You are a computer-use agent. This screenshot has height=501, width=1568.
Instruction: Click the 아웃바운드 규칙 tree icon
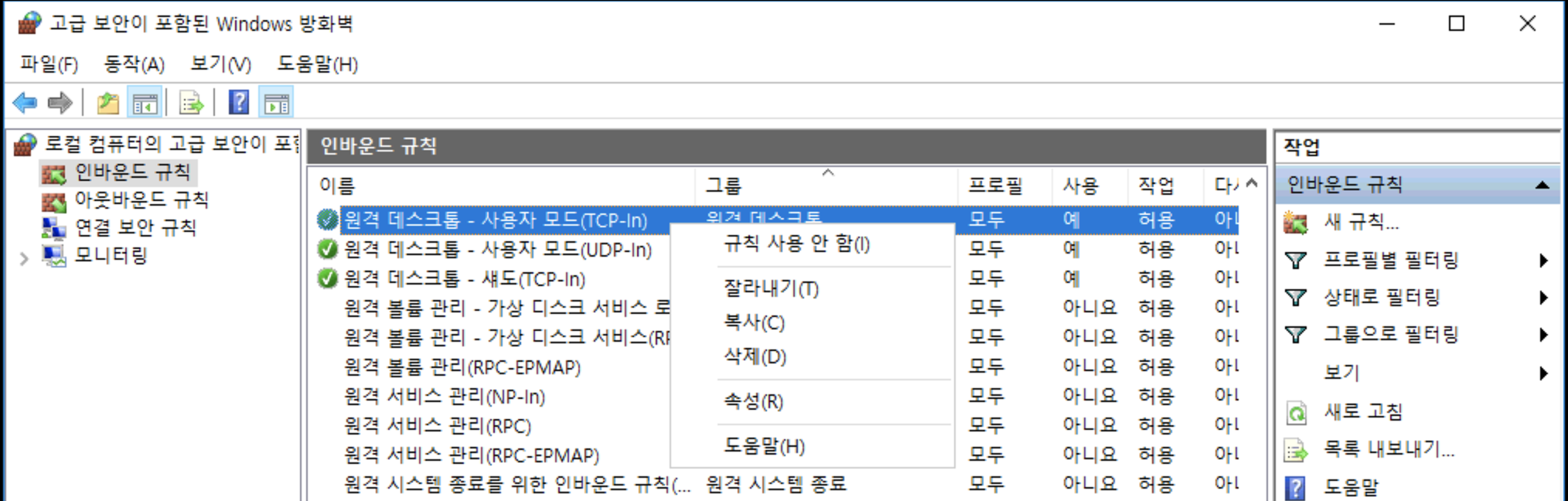[54, 201]
